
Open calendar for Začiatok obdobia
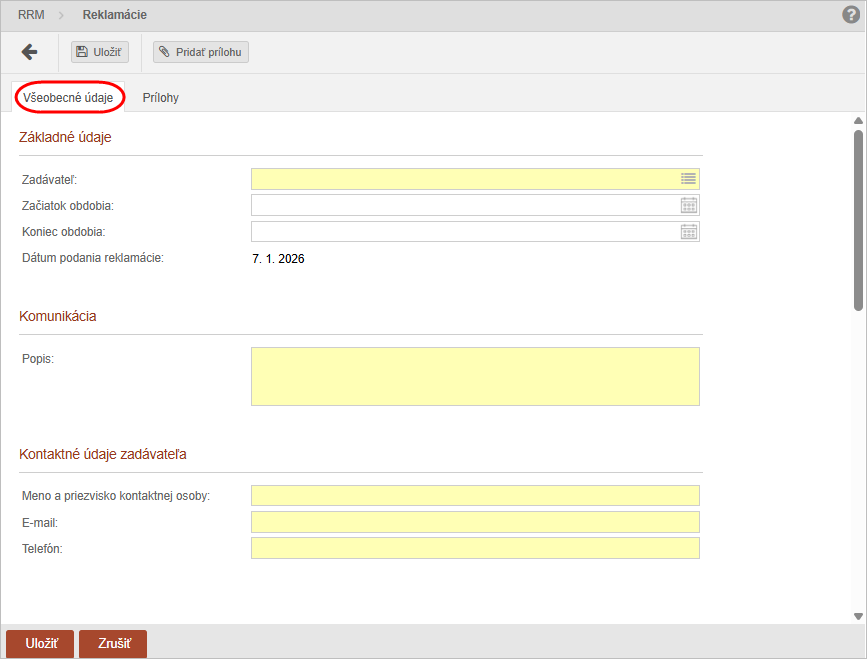688,206
